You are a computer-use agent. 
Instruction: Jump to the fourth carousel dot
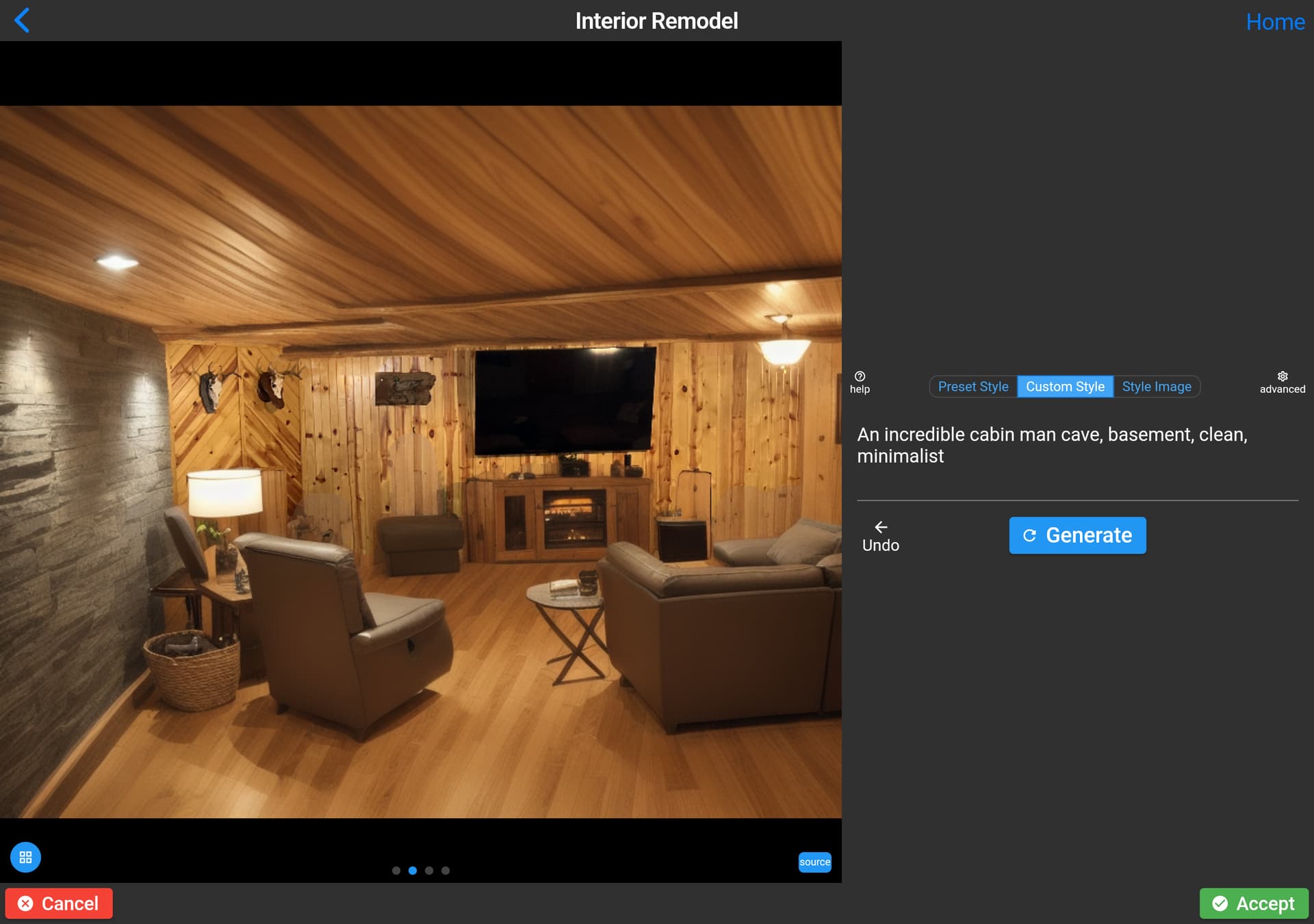[x=446, y=871]
